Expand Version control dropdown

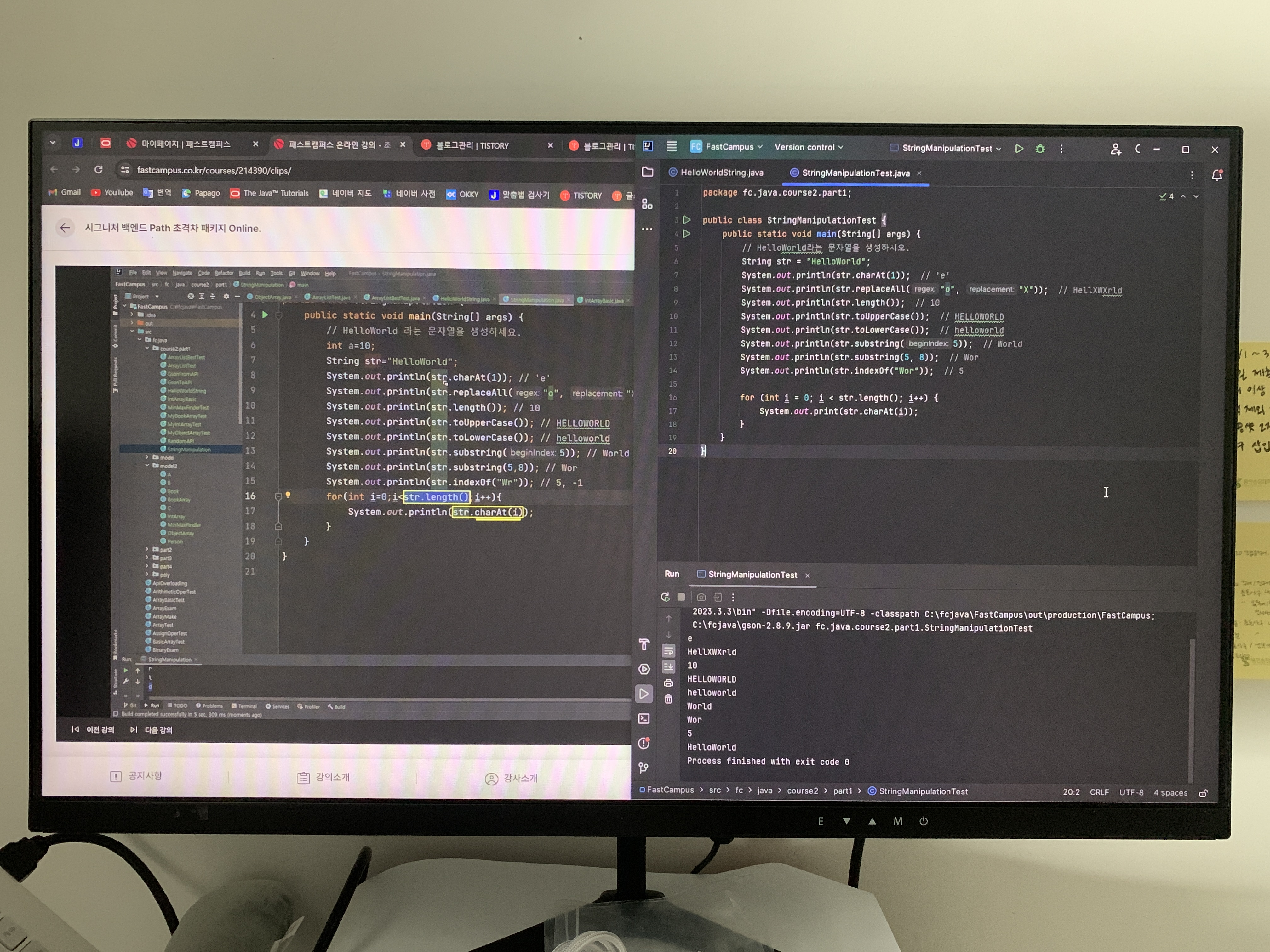tap(808, 147)
